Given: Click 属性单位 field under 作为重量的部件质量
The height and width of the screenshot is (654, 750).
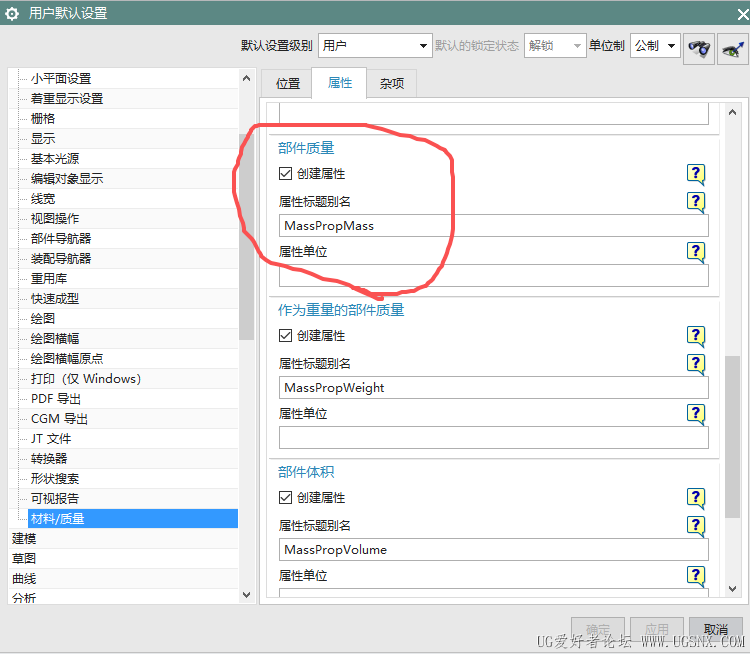Looking at the screenshot, I should coord(494,437).
